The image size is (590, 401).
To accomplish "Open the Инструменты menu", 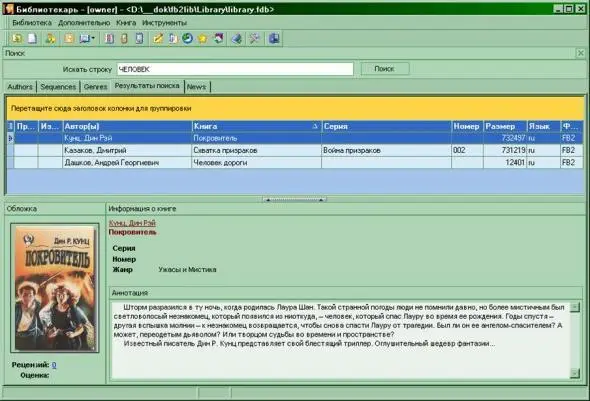I will 164,23.
